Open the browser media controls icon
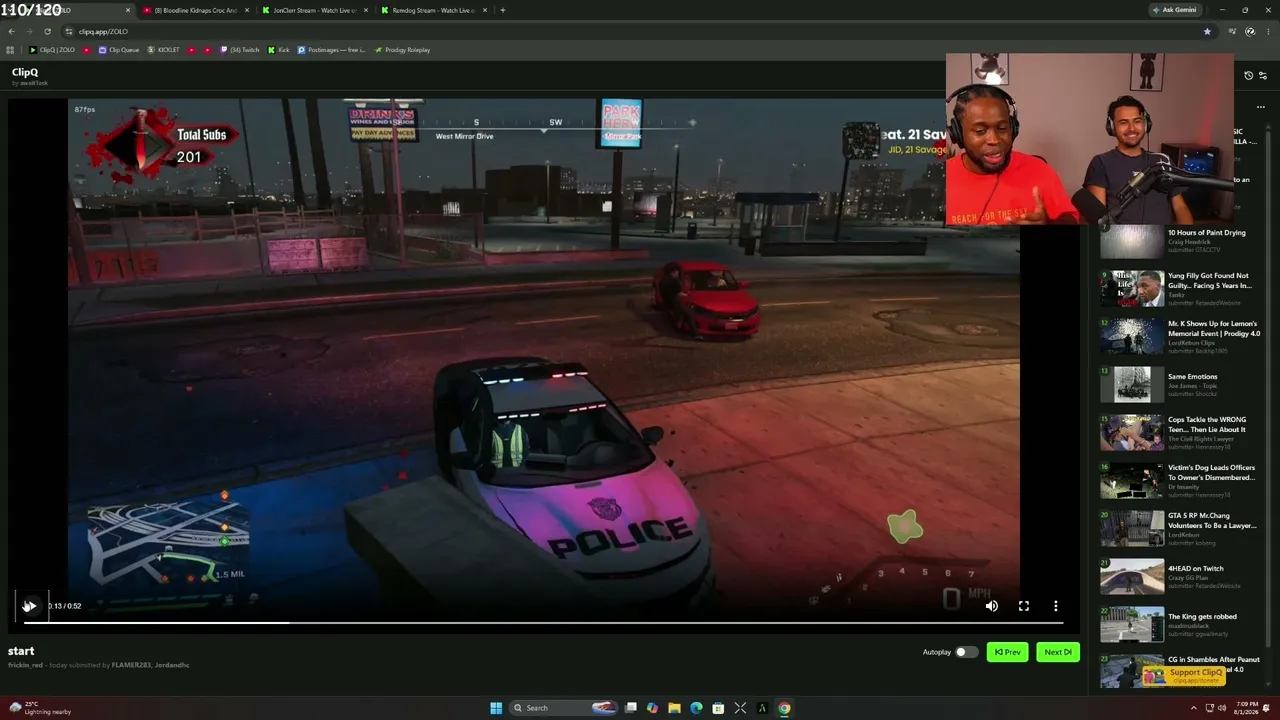 coord(1233,31)
